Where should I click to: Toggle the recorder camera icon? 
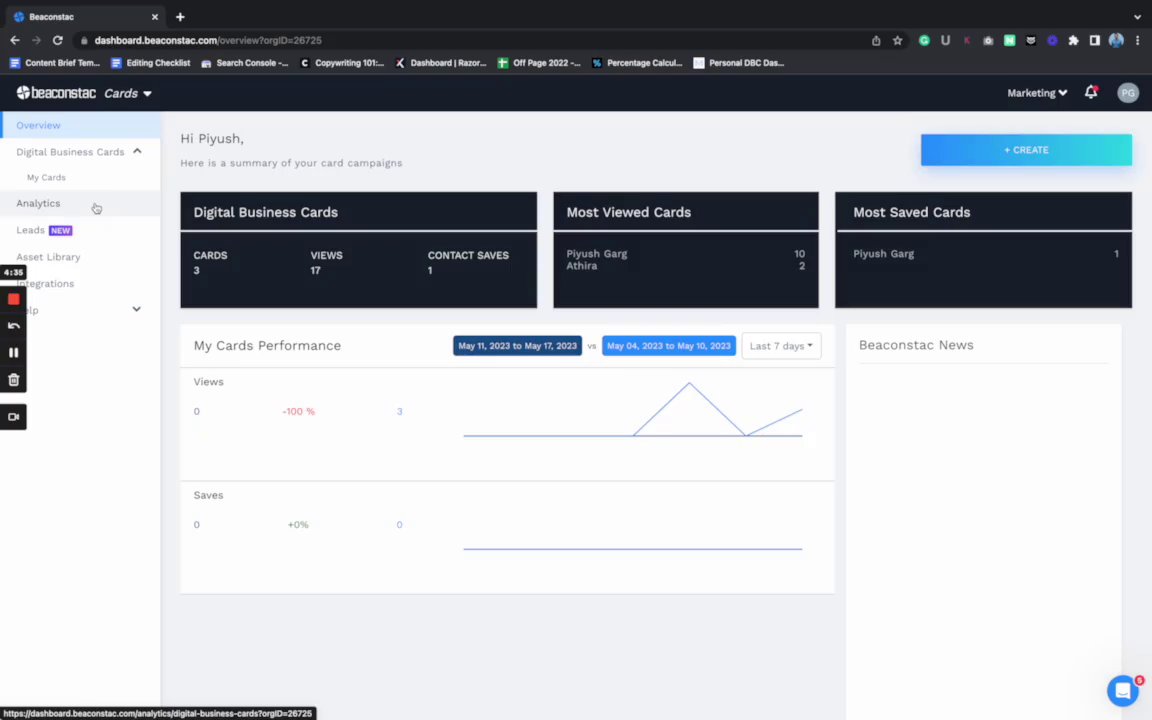[13, 417]
